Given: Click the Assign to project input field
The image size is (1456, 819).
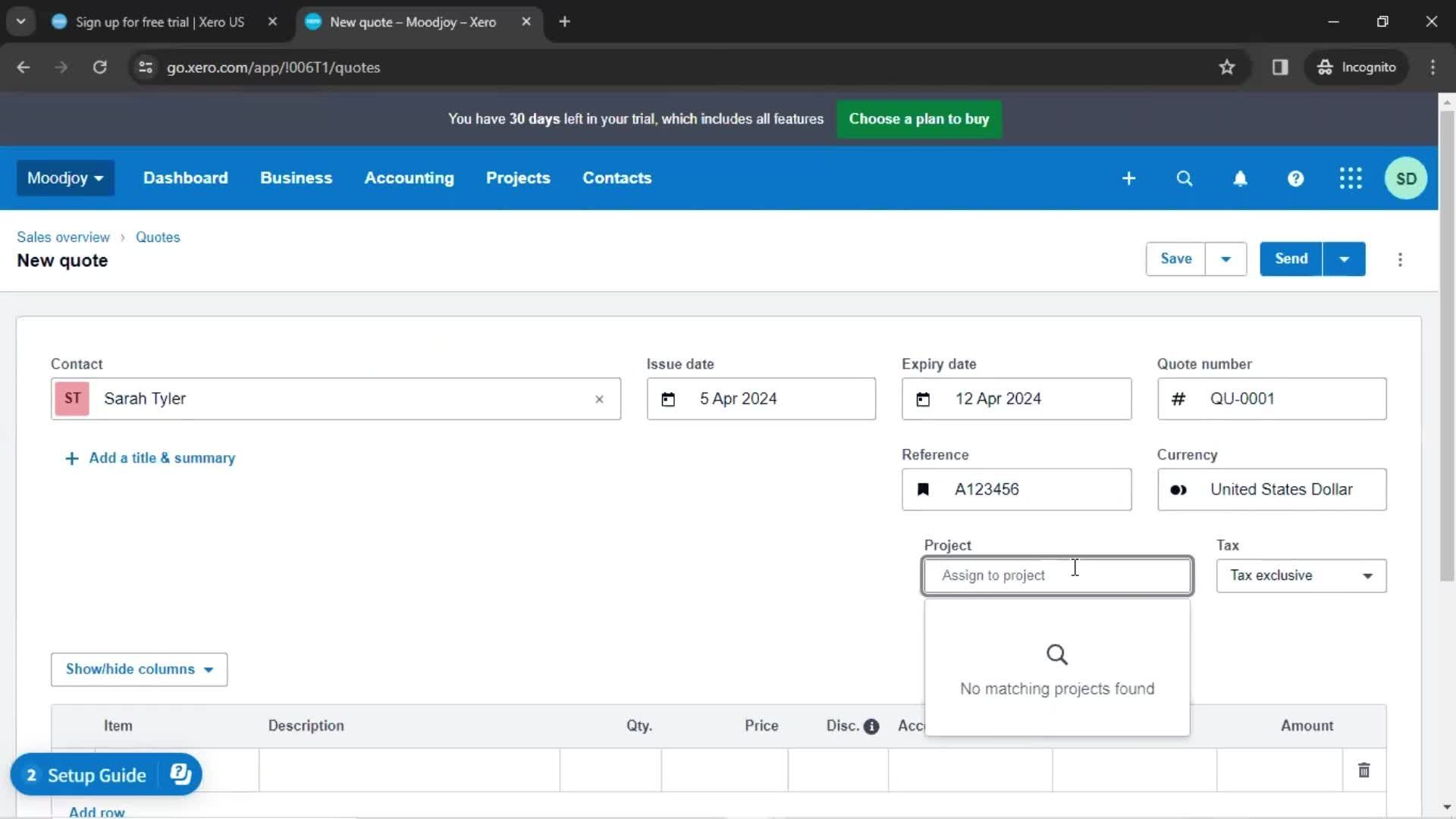Looking at the screenshot, I should (x=1057, y=576).
